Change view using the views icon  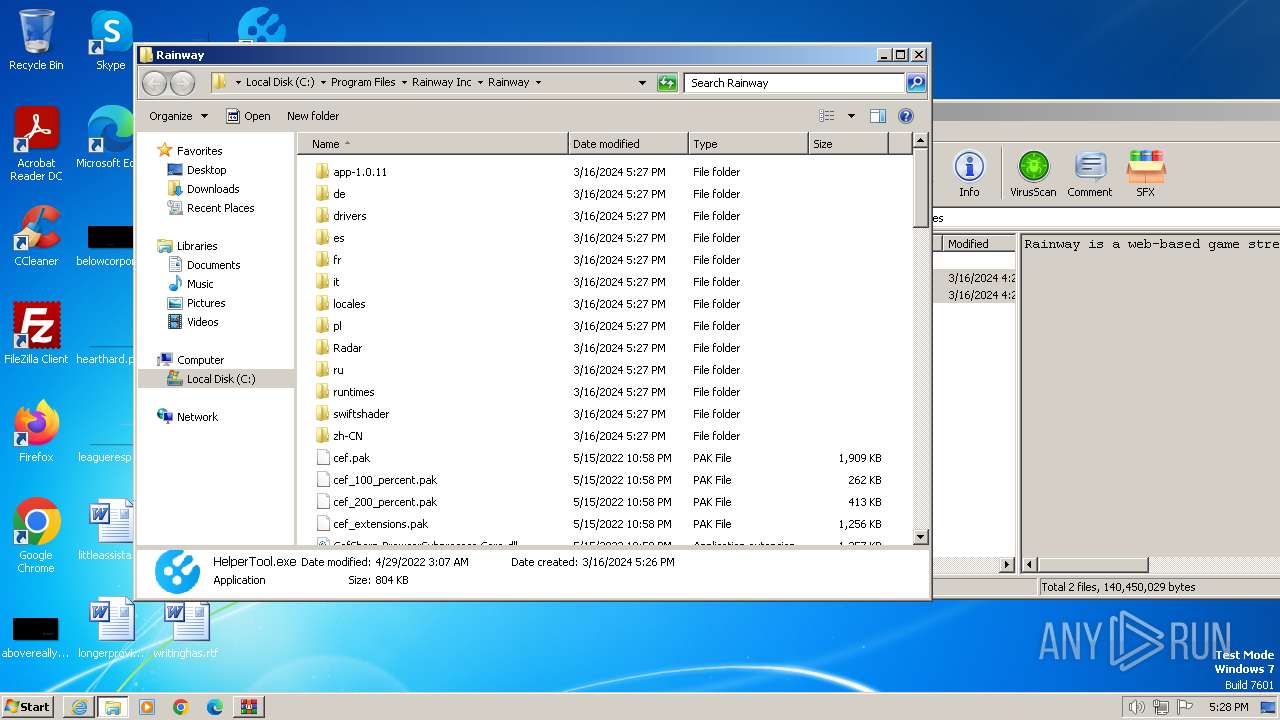827,116
